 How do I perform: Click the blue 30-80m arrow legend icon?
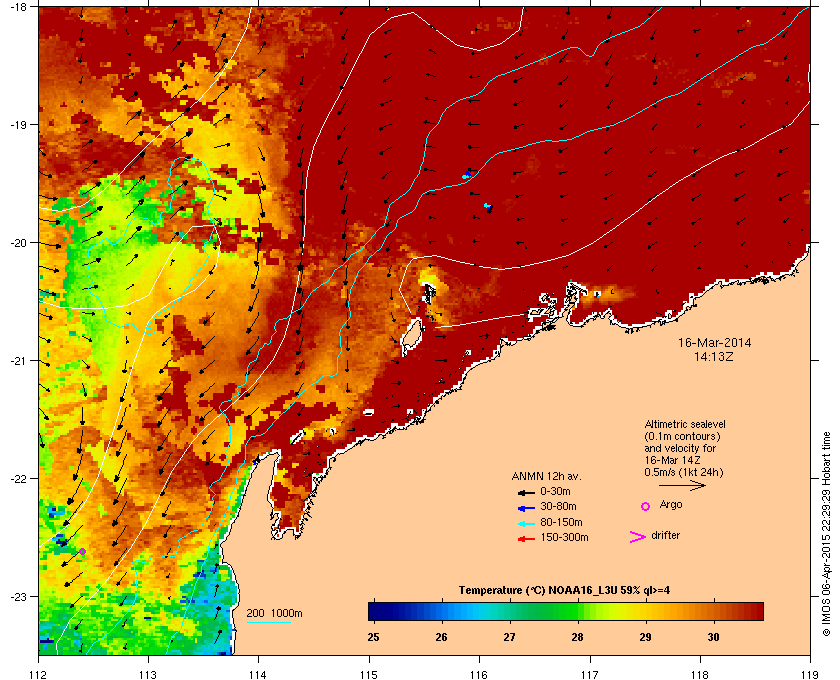click(x=526, y=508)
